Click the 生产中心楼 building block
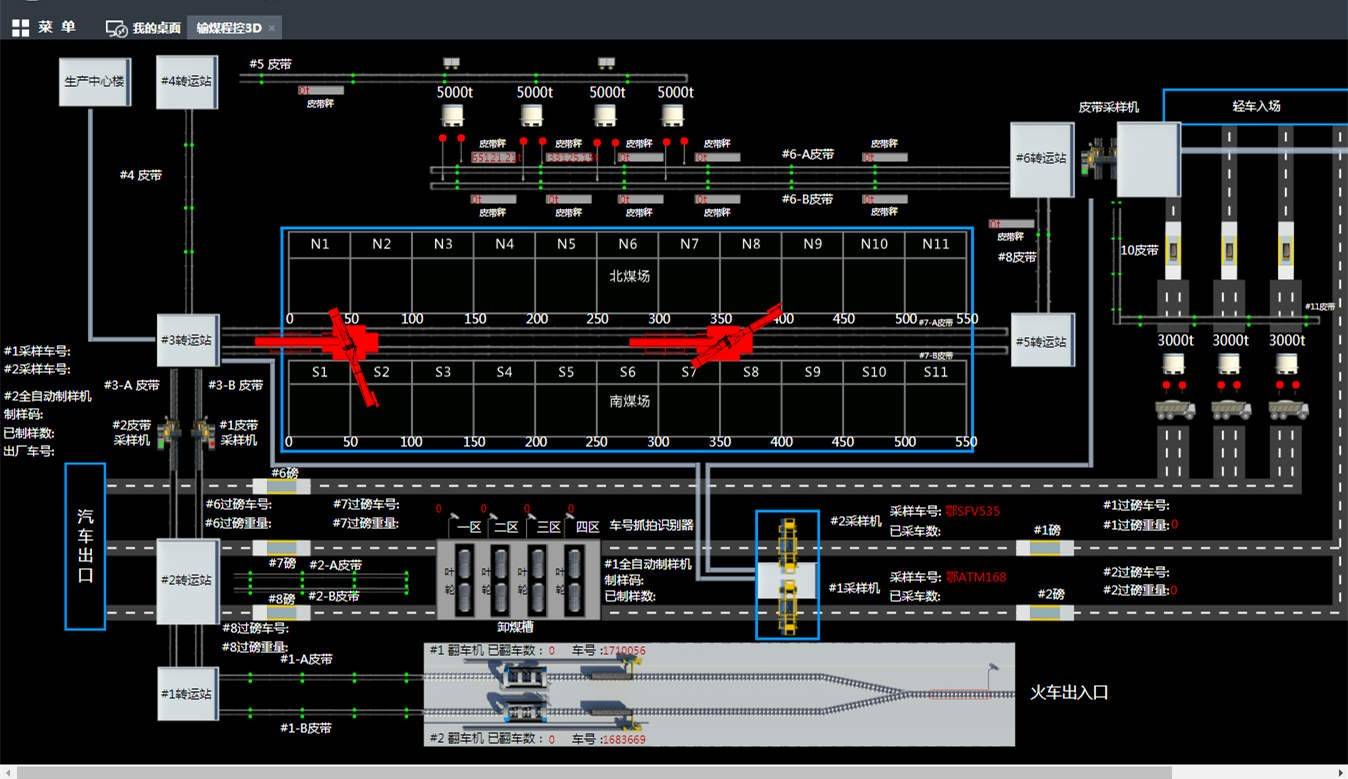This screenshot has width=1348, height=779. click(x=94, y=80)
